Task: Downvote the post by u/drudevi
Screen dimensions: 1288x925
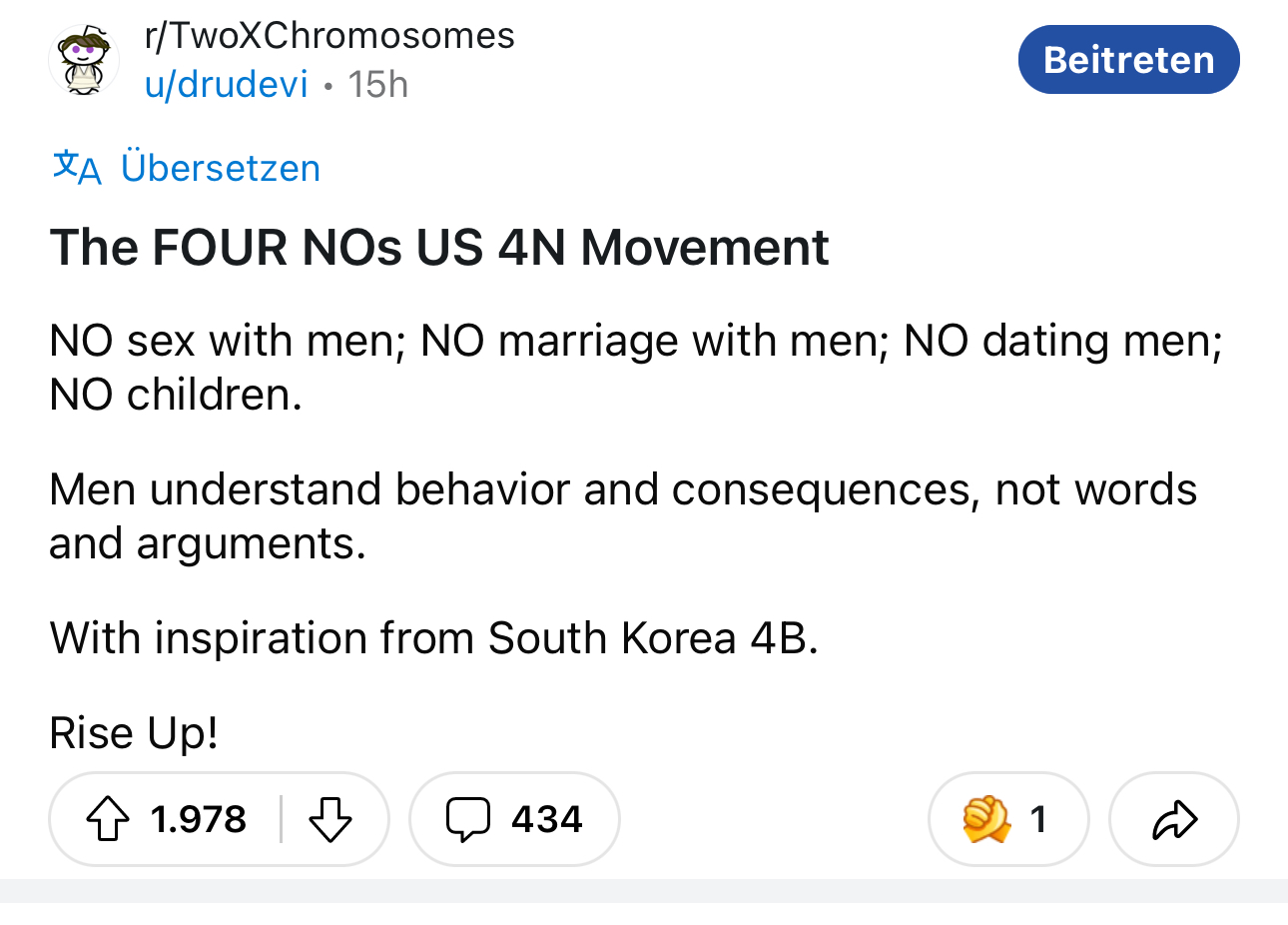Action: pos(330,820)
